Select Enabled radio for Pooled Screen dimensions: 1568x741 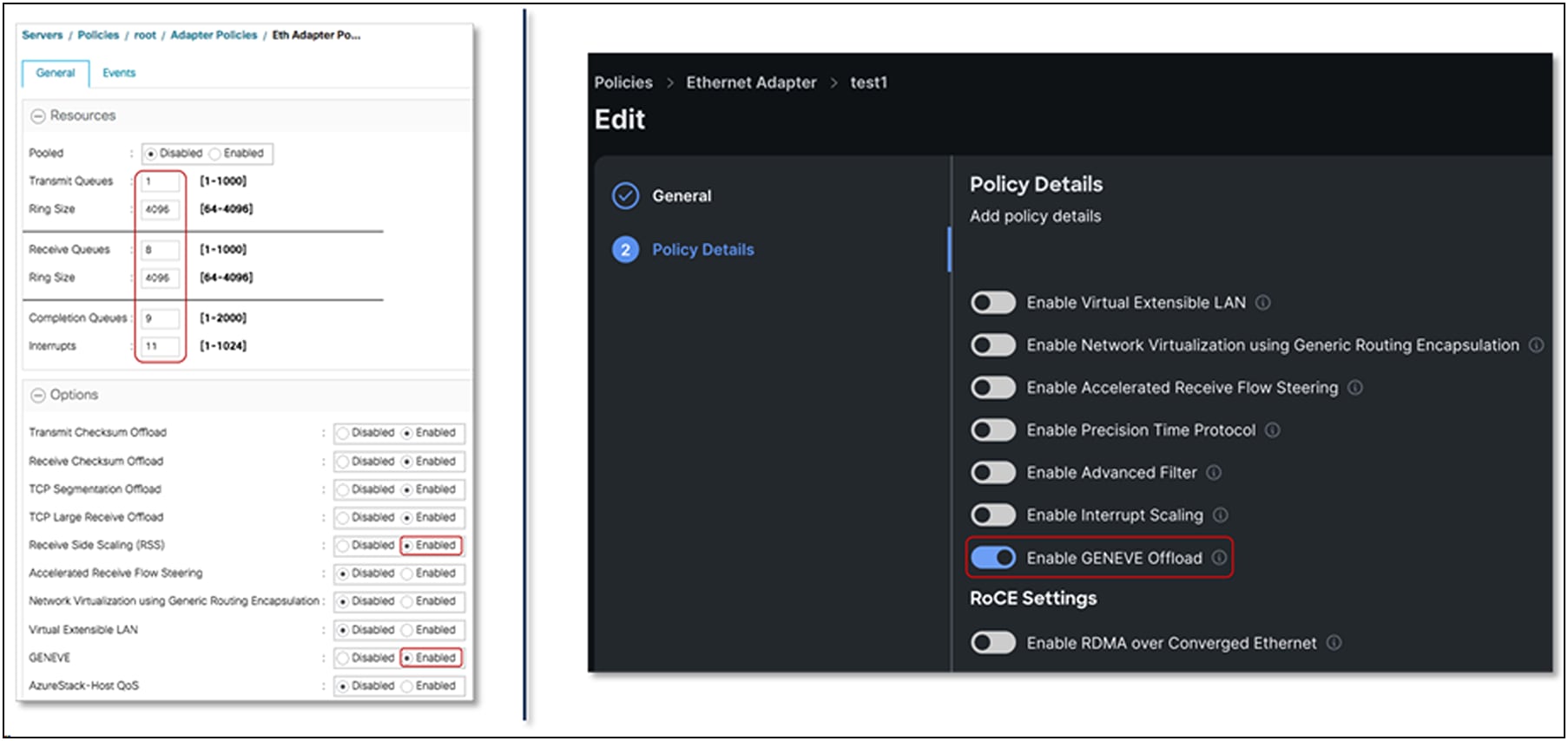point(214,154)
